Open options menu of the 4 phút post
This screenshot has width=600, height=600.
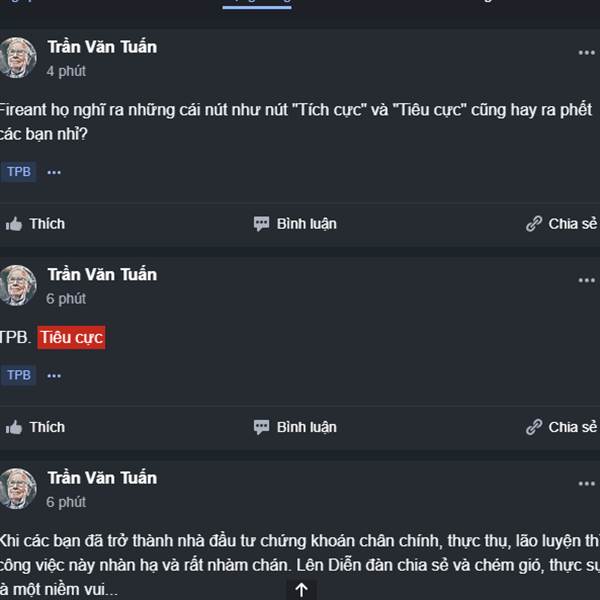586,52
